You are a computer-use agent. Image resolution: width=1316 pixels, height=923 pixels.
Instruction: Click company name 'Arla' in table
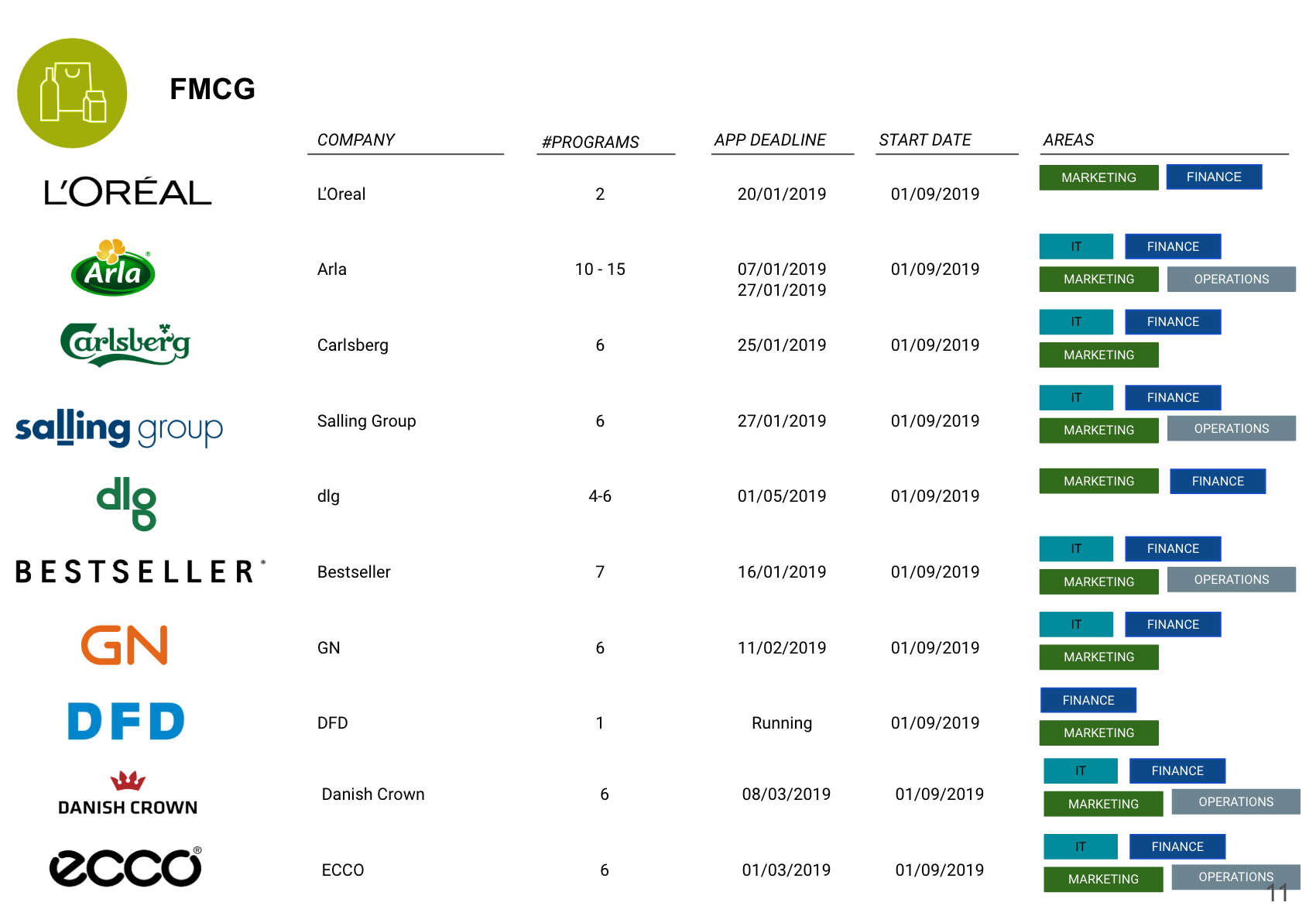[x=332, y=269]
